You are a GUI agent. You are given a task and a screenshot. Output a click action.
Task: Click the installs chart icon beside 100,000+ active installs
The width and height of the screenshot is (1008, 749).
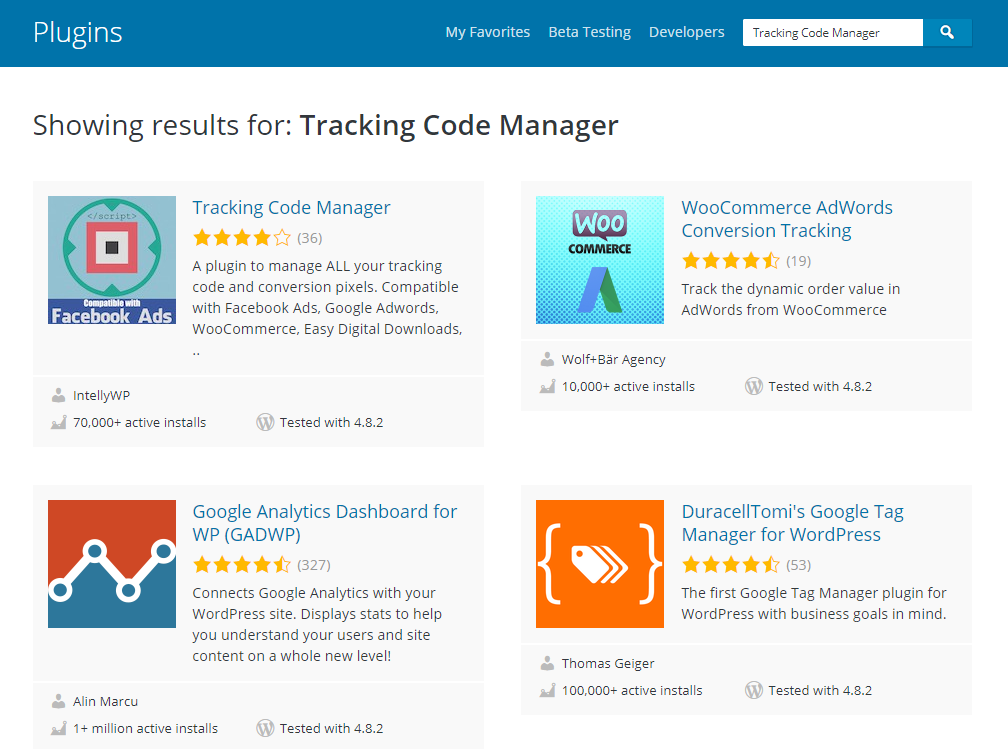point(547,690)
